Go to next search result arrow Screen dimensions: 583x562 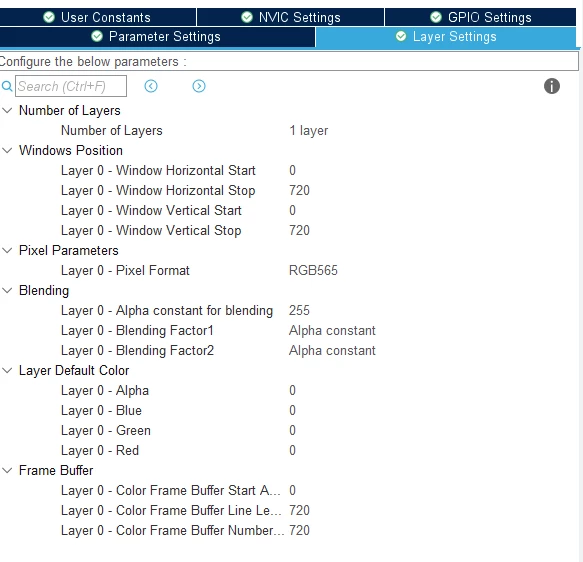(x=199, y=86)
